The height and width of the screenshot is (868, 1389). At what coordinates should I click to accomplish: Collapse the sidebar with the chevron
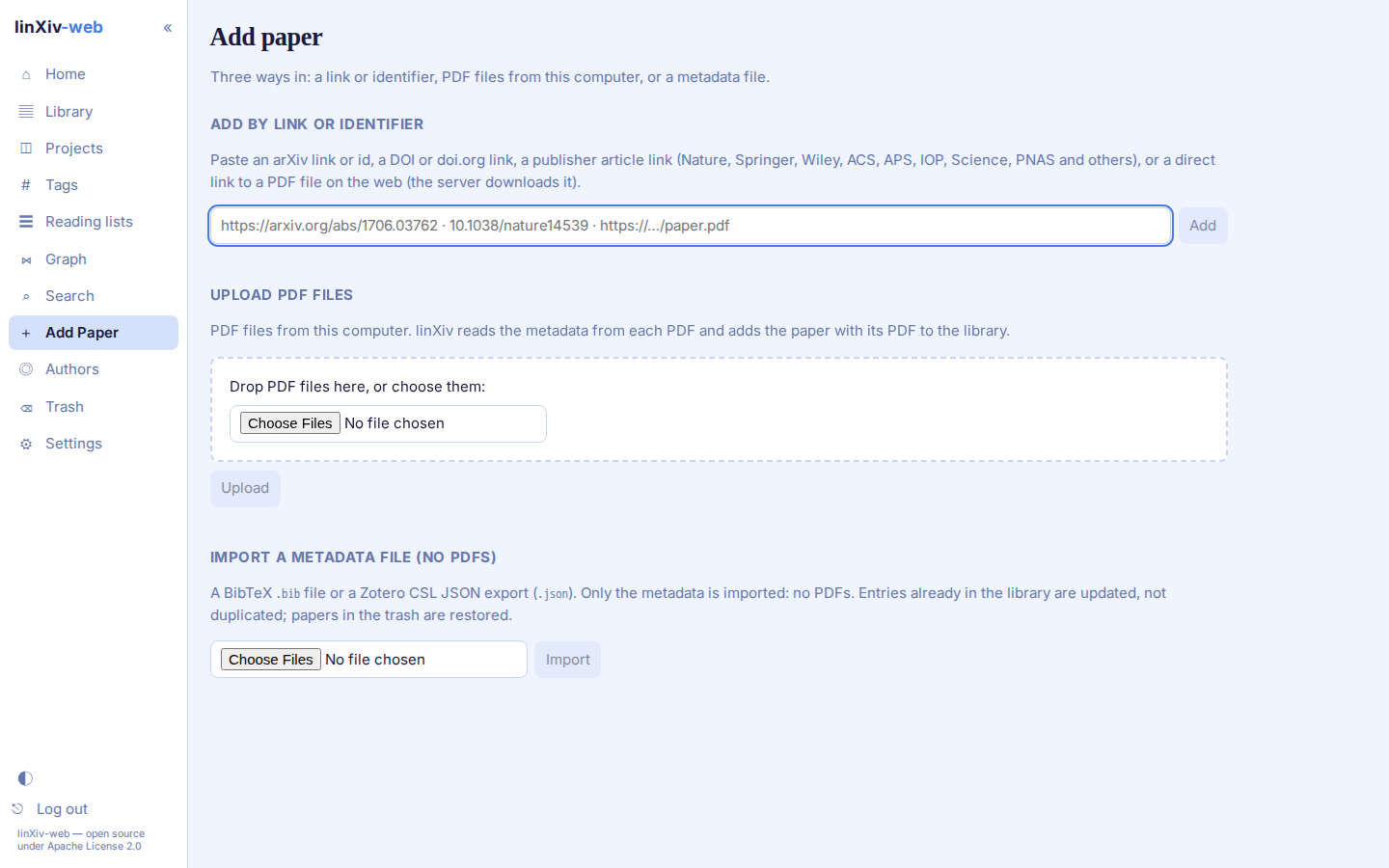pos(168,28)
